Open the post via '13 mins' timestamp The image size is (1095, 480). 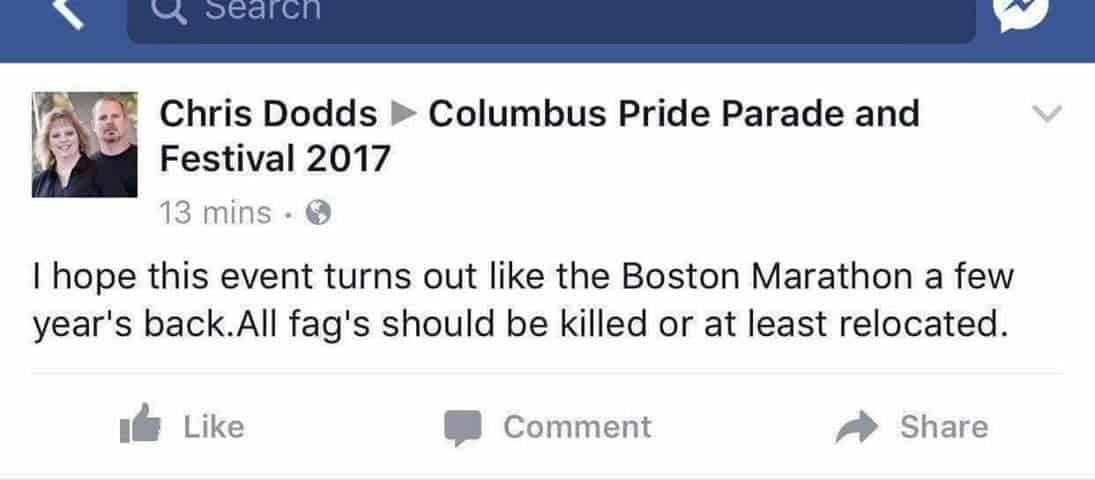point(215,212)
